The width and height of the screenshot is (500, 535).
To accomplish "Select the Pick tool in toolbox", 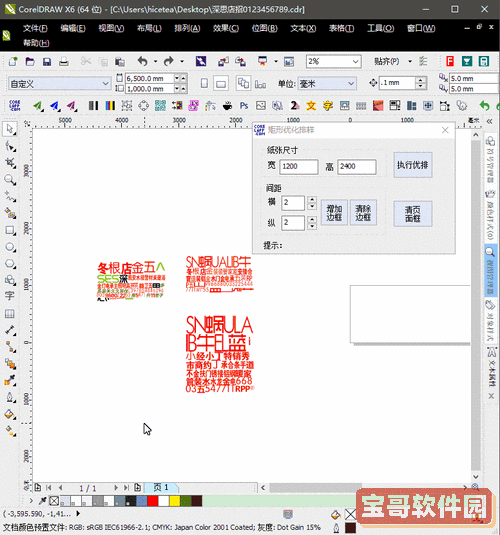I will (10, 129).
